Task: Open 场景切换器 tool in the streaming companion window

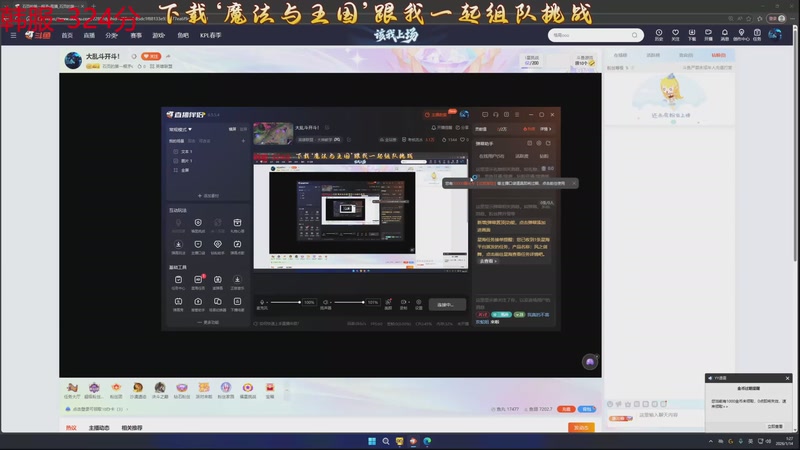Action: (217, 304)
